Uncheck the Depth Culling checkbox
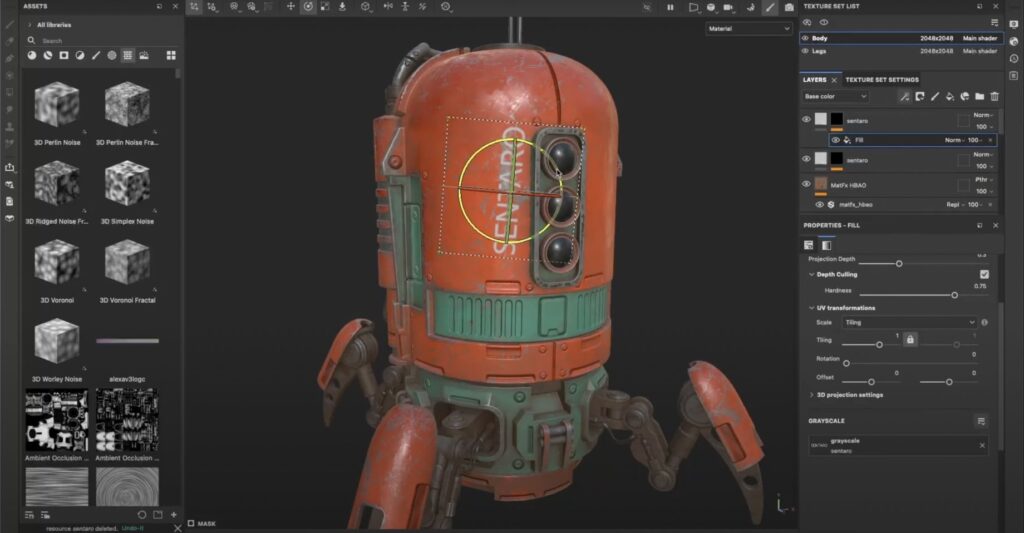 (984, 274)
